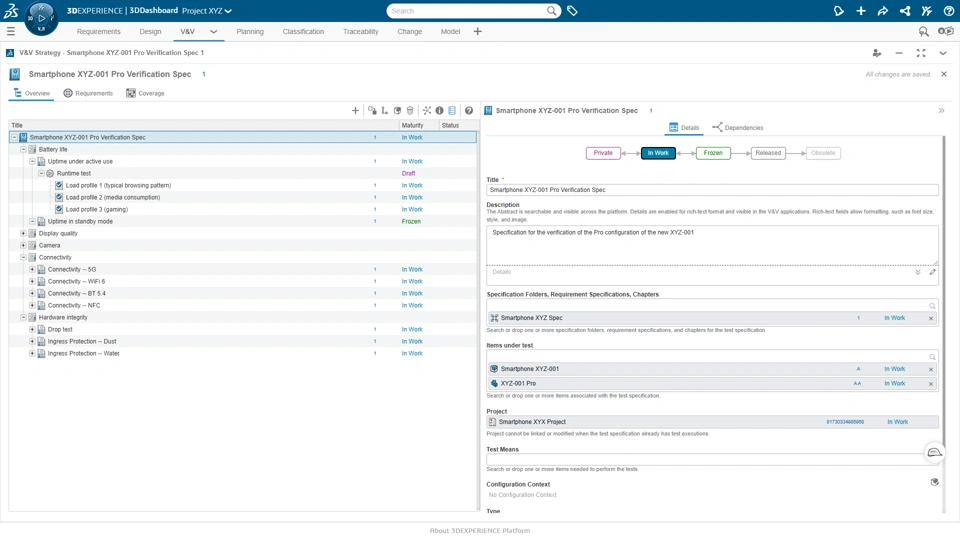Screen dimensions: 960x540
Task: Open Project XYZ dashboard dropdown
Action: (207, 10)
